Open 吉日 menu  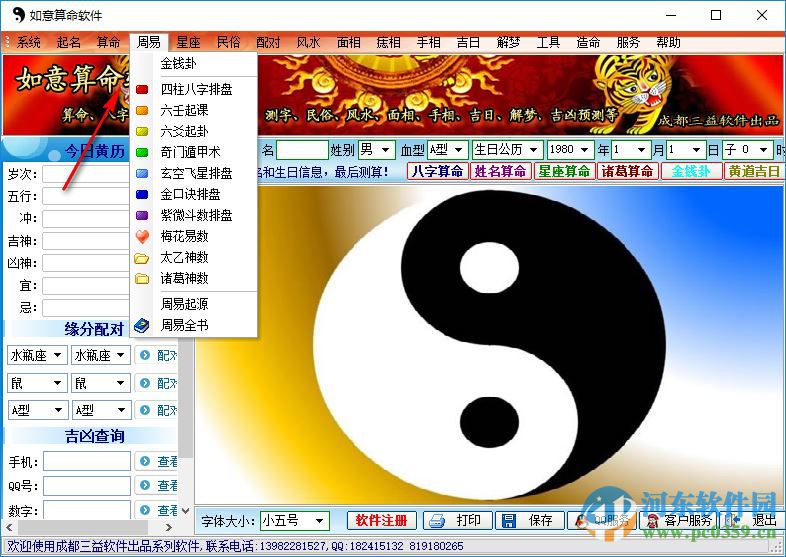pos(468,42)
